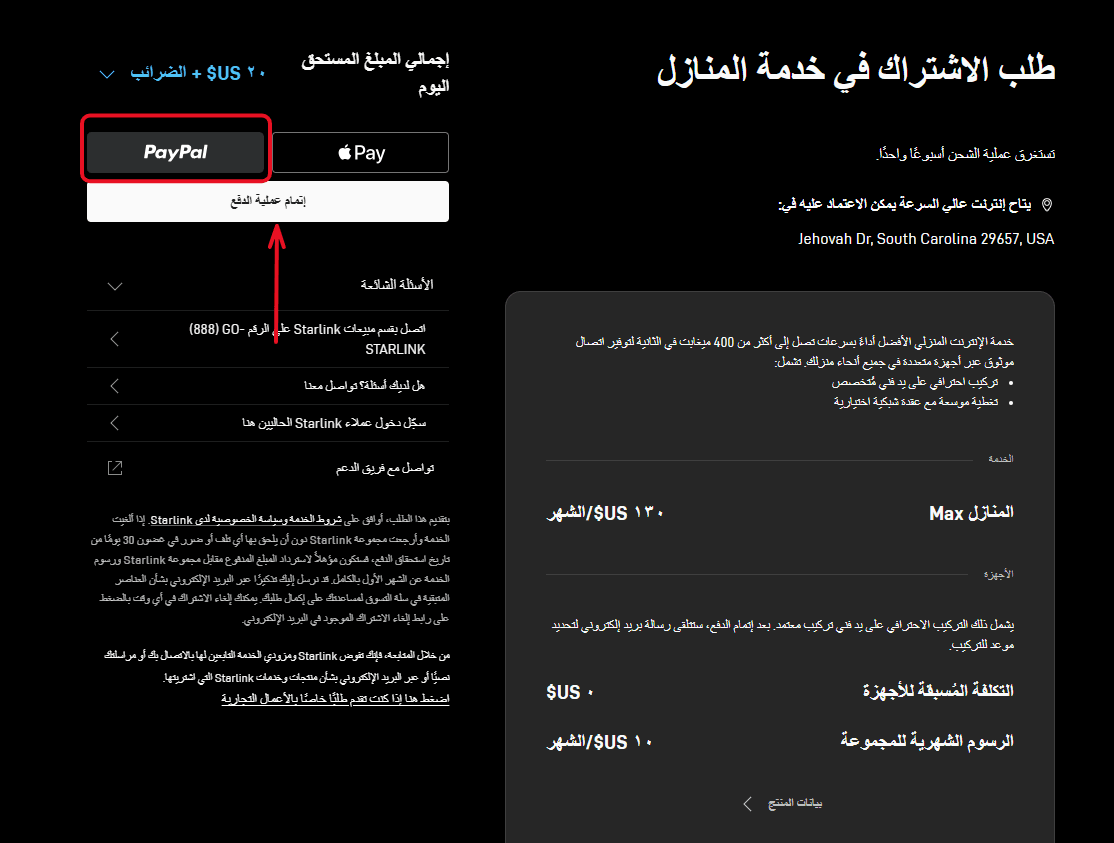Viewport: 1114px width, 843px height.
Task: Choose the Apple Pay button
Action: 360,152
